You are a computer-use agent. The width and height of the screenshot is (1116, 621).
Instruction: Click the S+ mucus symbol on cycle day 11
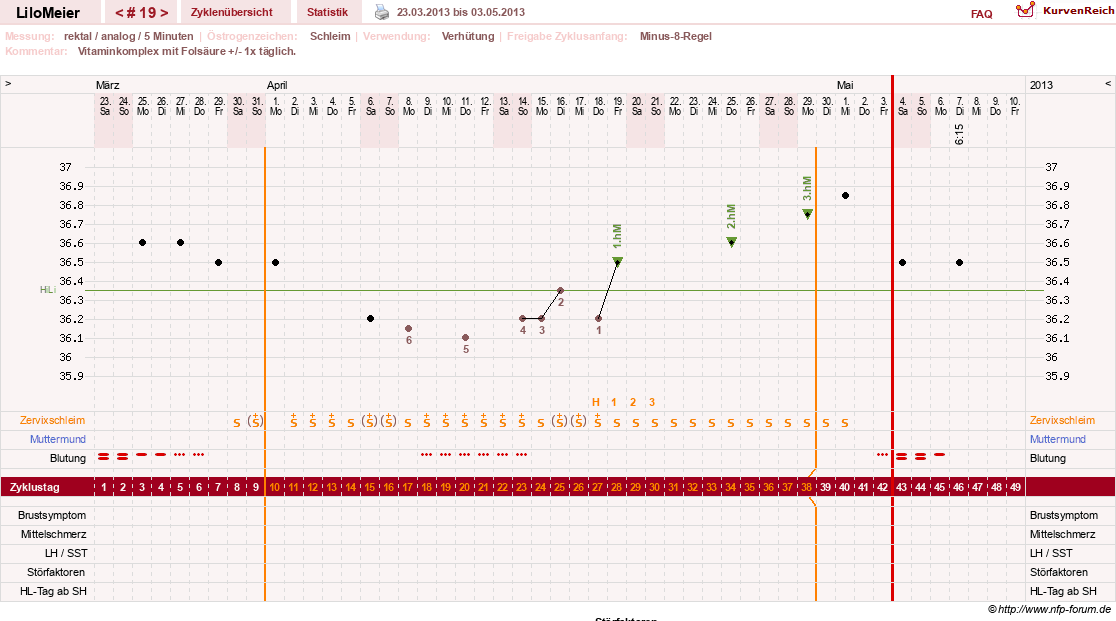click(293, 420)
